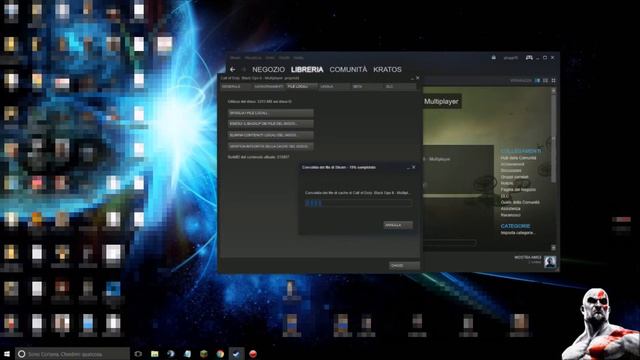
Task: Click ESEGUI IL BACKUP DEI FILE button
Action: point(271,124)
